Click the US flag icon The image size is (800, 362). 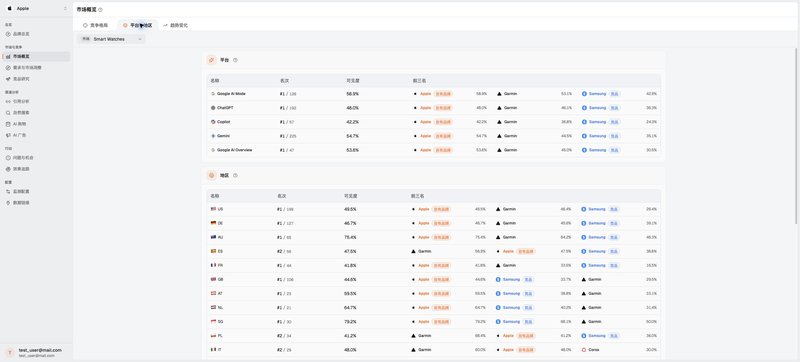213,209
